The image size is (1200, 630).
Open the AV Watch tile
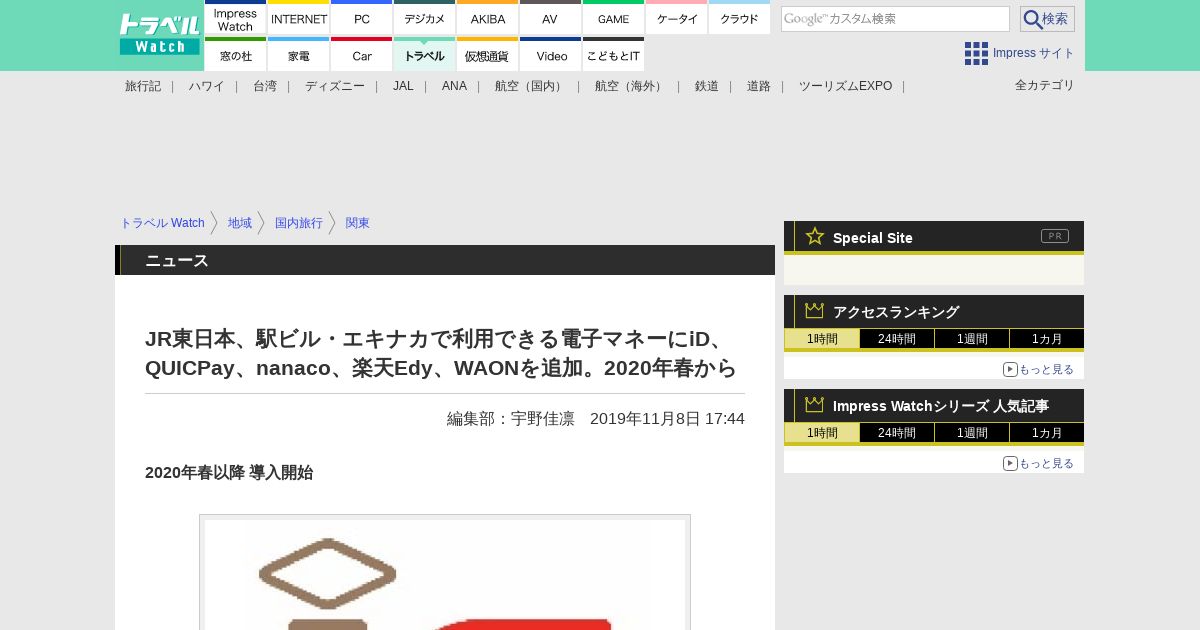tap(550, 17)
